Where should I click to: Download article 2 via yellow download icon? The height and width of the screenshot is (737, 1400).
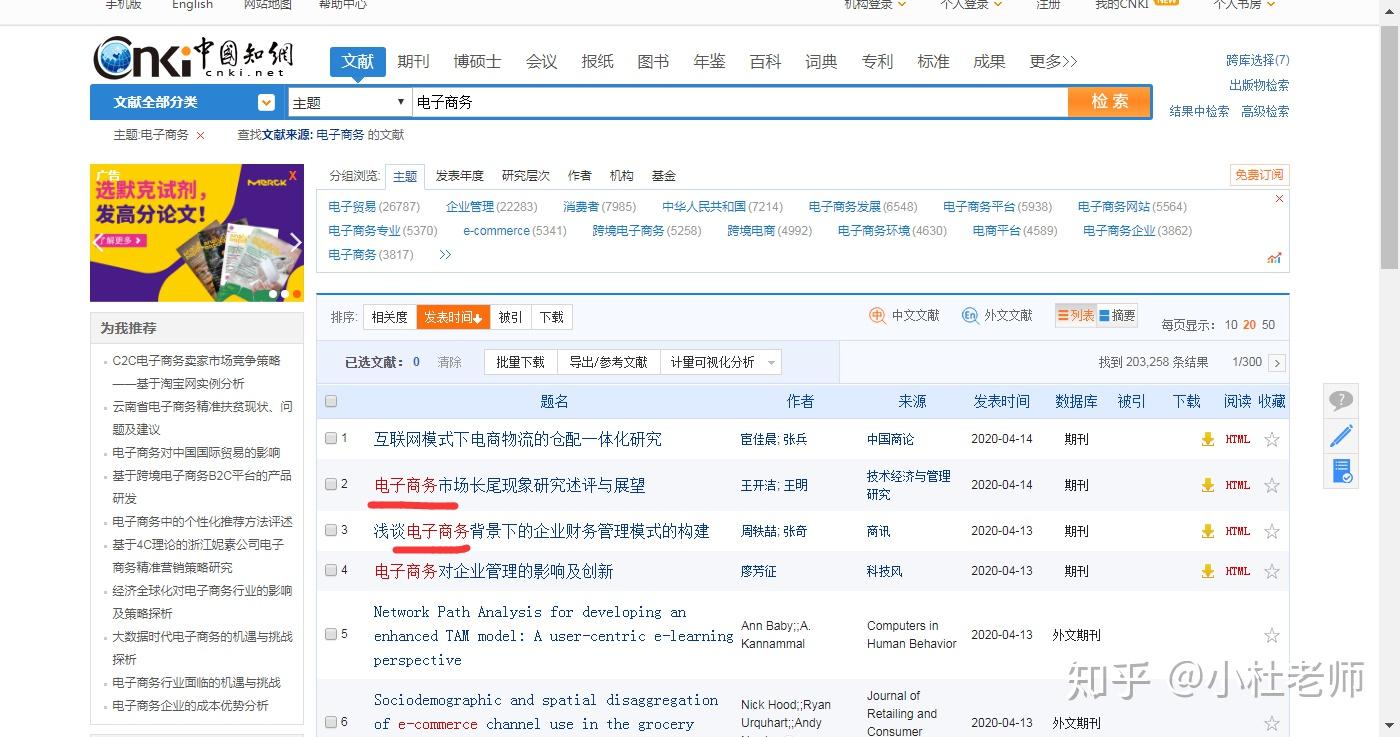1208,485
